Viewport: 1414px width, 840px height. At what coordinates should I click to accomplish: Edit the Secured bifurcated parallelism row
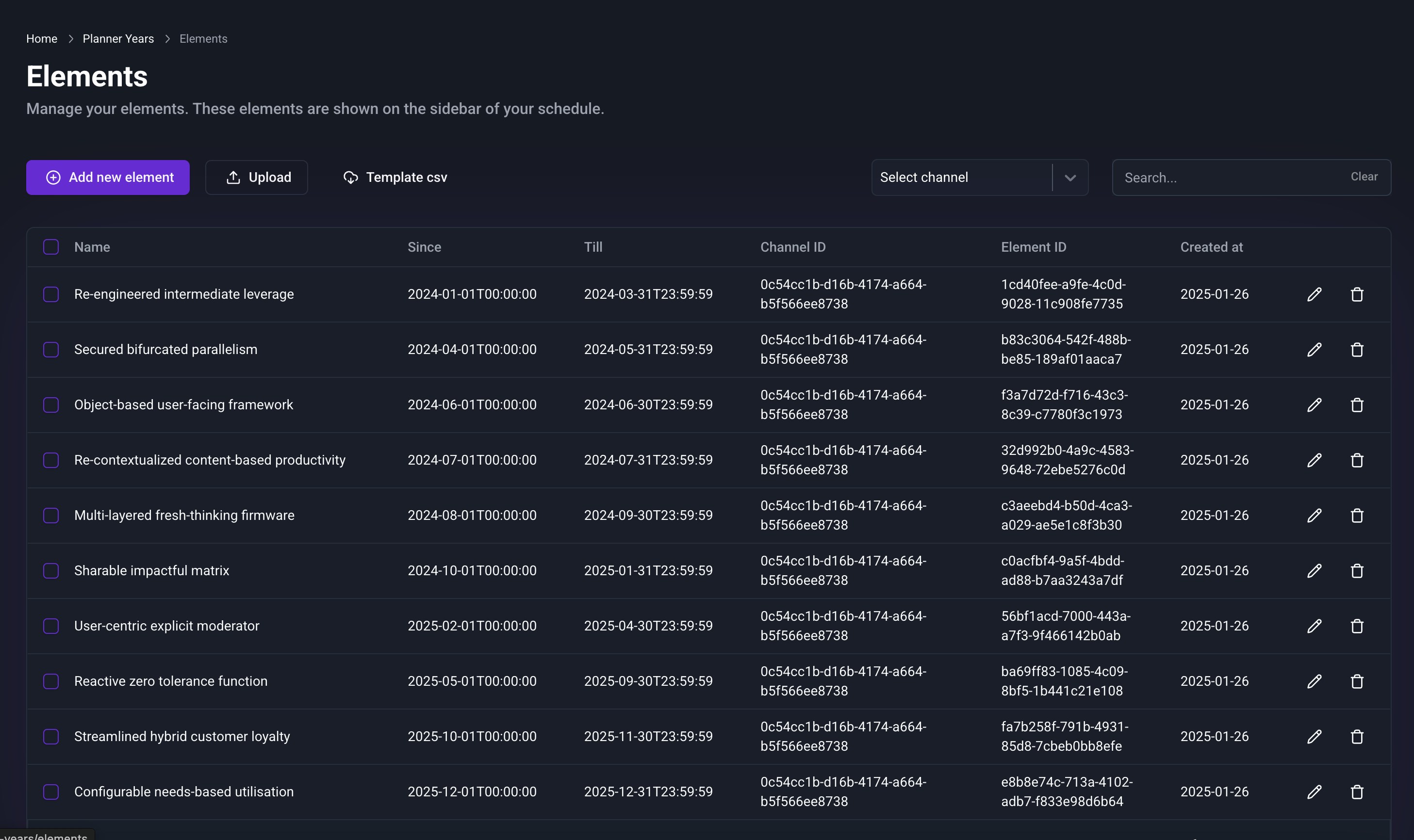pyautogui.click(x=1314, y=350)
